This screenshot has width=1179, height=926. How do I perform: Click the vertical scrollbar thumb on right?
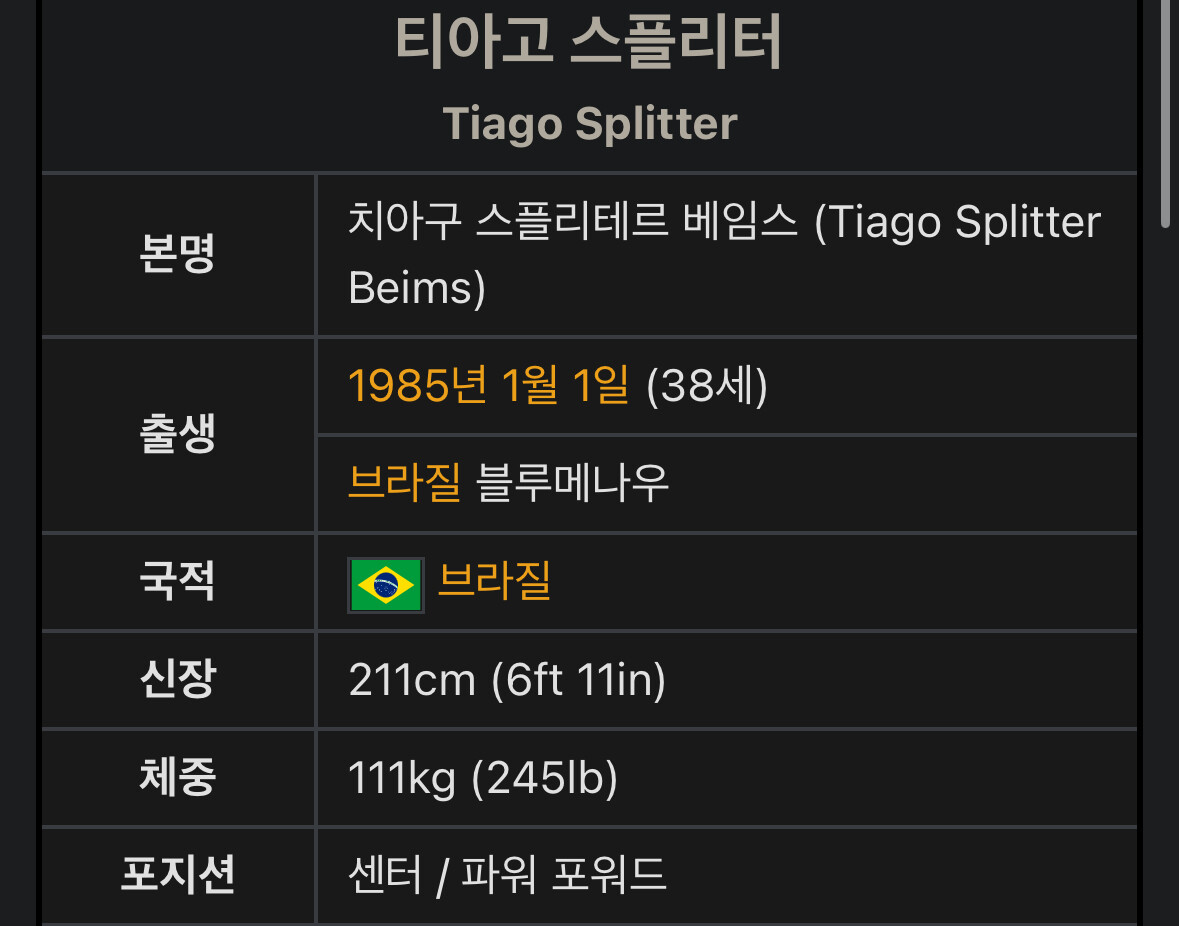click(x=1165, y=113)
